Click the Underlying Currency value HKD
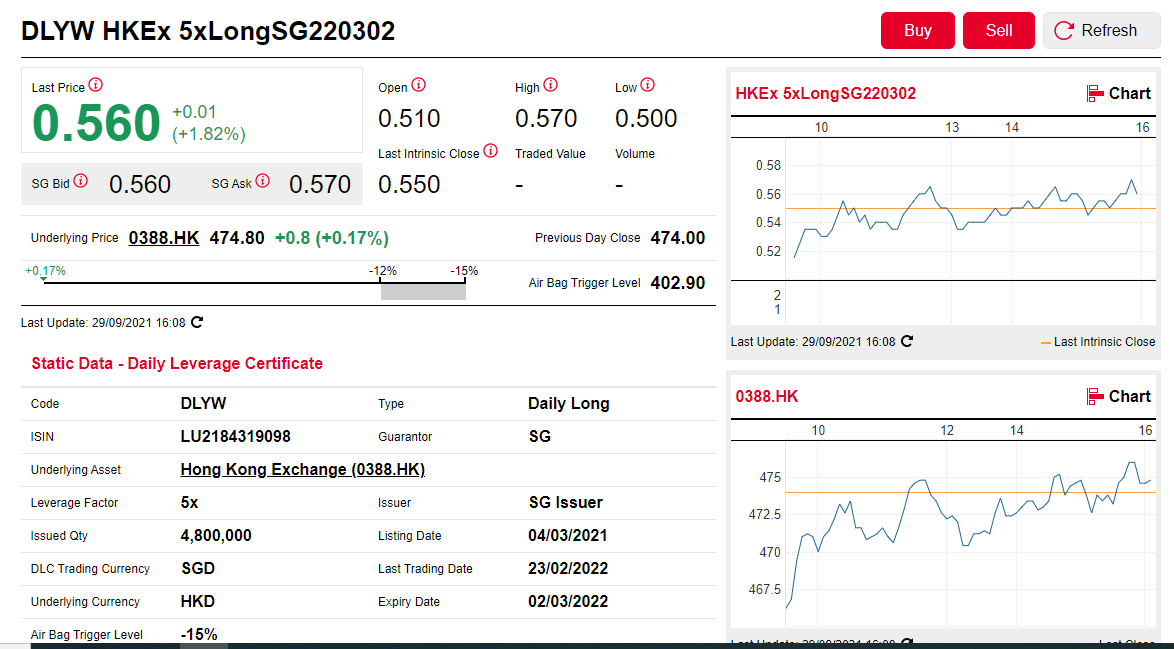This screenshot has height=649, width=1174. click(198, 602)
